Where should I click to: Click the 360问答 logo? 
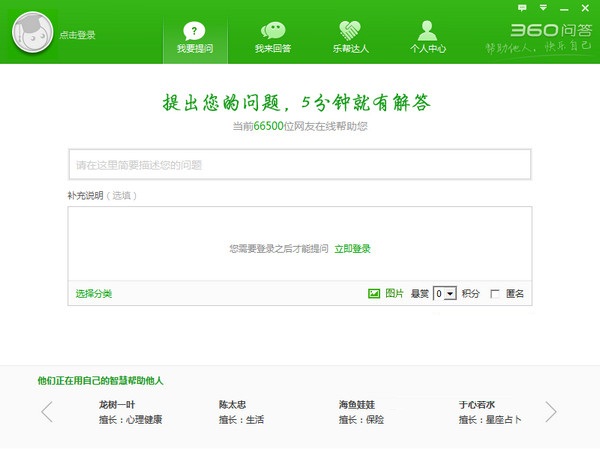pos(551,30)
